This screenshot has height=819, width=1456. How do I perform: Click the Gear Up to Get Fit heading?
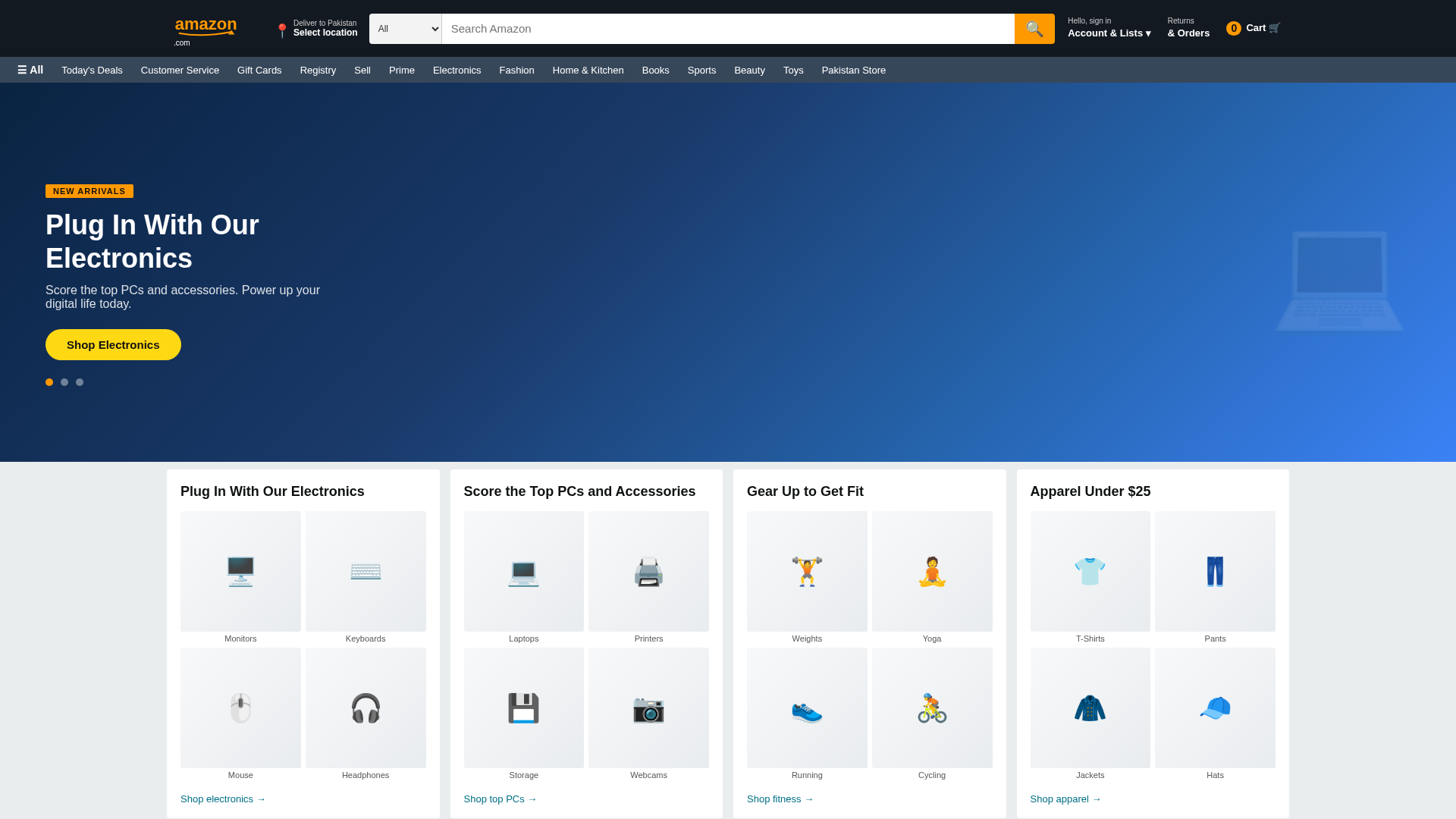click(805, 491)
